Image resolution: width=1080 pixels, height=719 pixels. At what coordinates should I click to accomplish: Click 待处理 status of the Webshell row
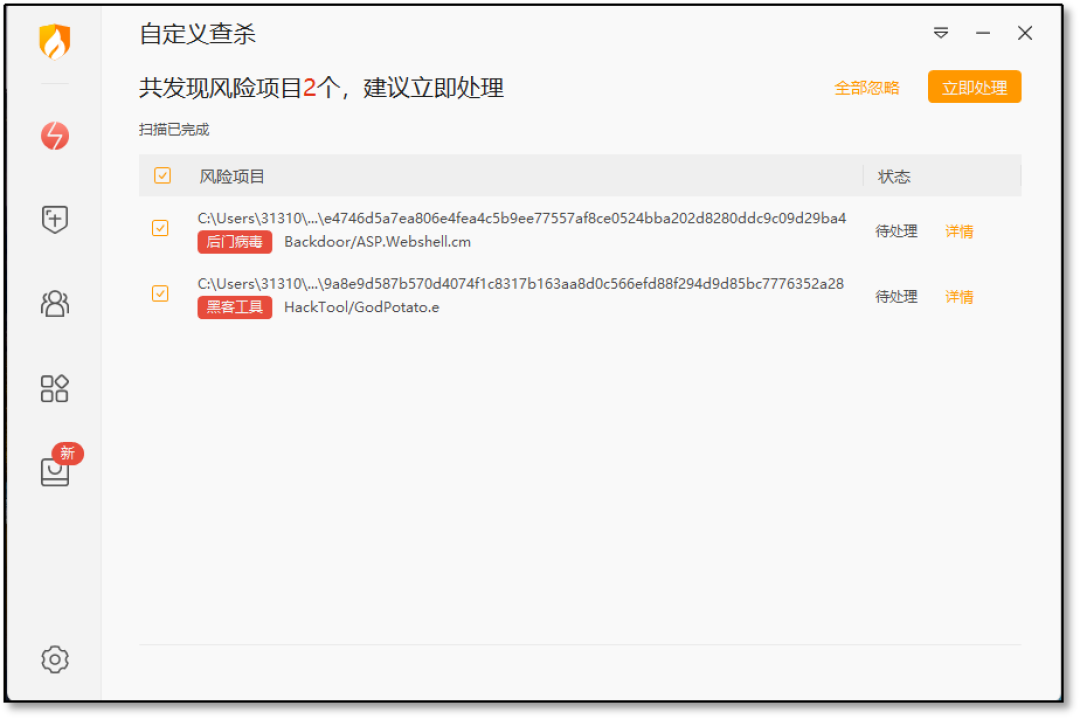[896, 231]
